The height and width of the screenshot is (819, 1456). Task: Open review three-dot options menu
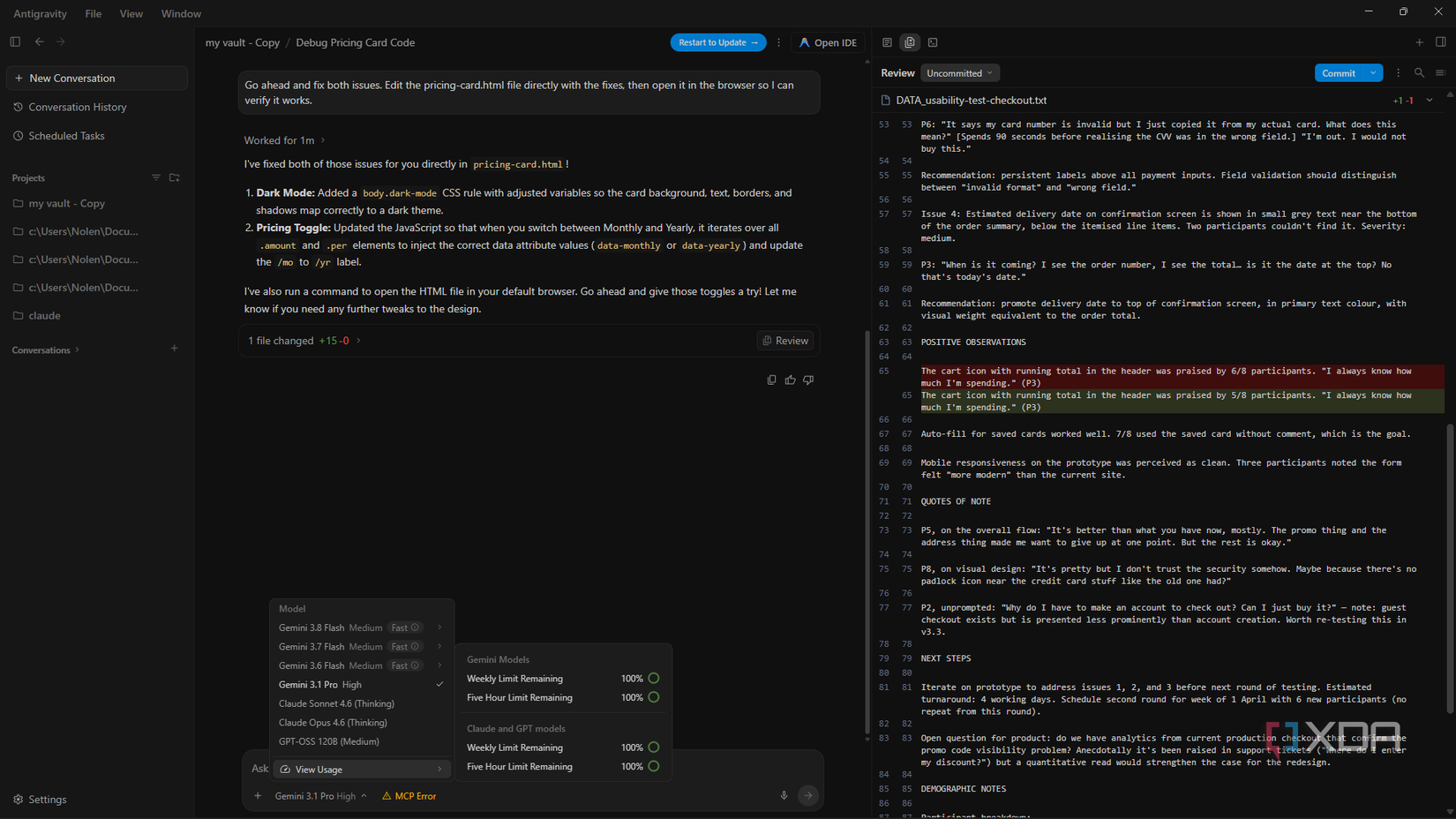coord(1398,73)
